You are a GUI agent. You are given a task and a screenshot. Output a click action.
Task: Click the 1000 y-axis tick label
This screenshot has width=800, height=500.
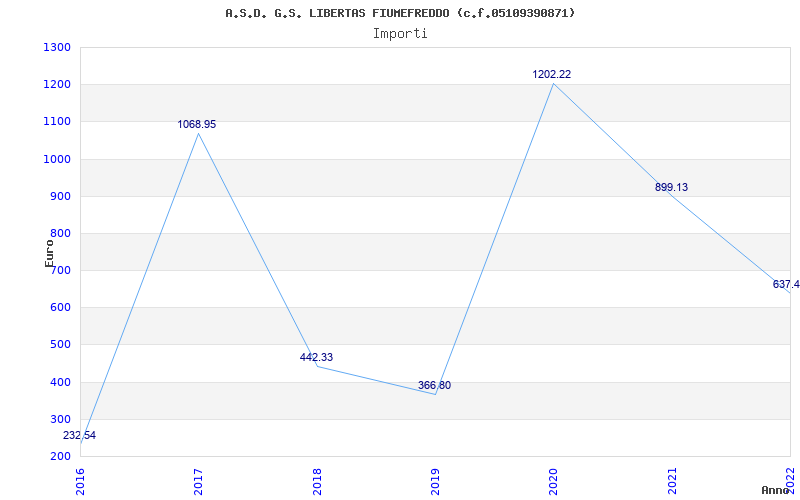tap(57, 159)
